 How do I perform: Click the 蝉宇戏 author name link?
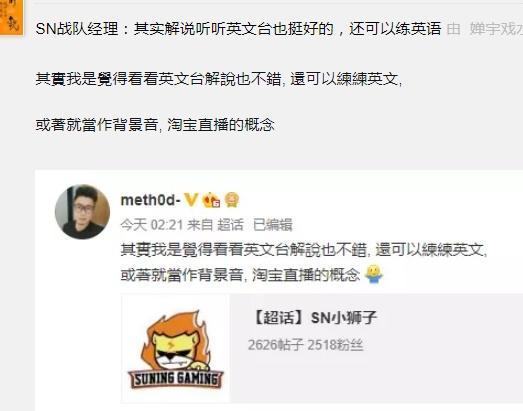click(496, 29)
